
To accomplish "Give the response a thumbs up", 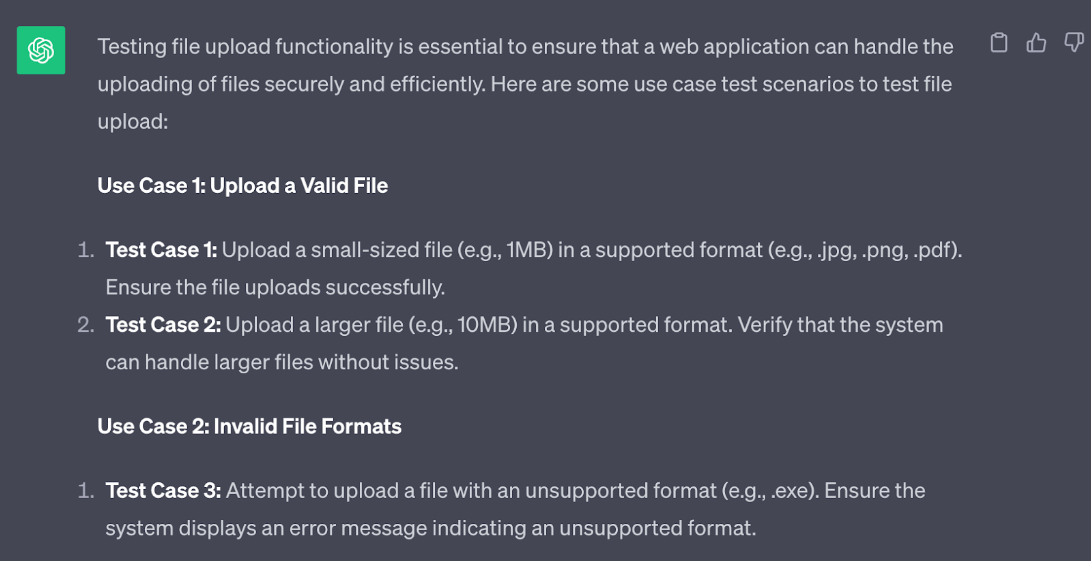I will (1037, 43).
